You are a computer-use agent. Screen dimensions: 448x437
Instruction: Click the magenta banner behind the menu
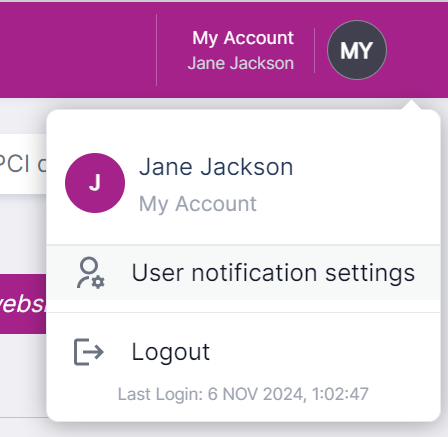[23, 304]
